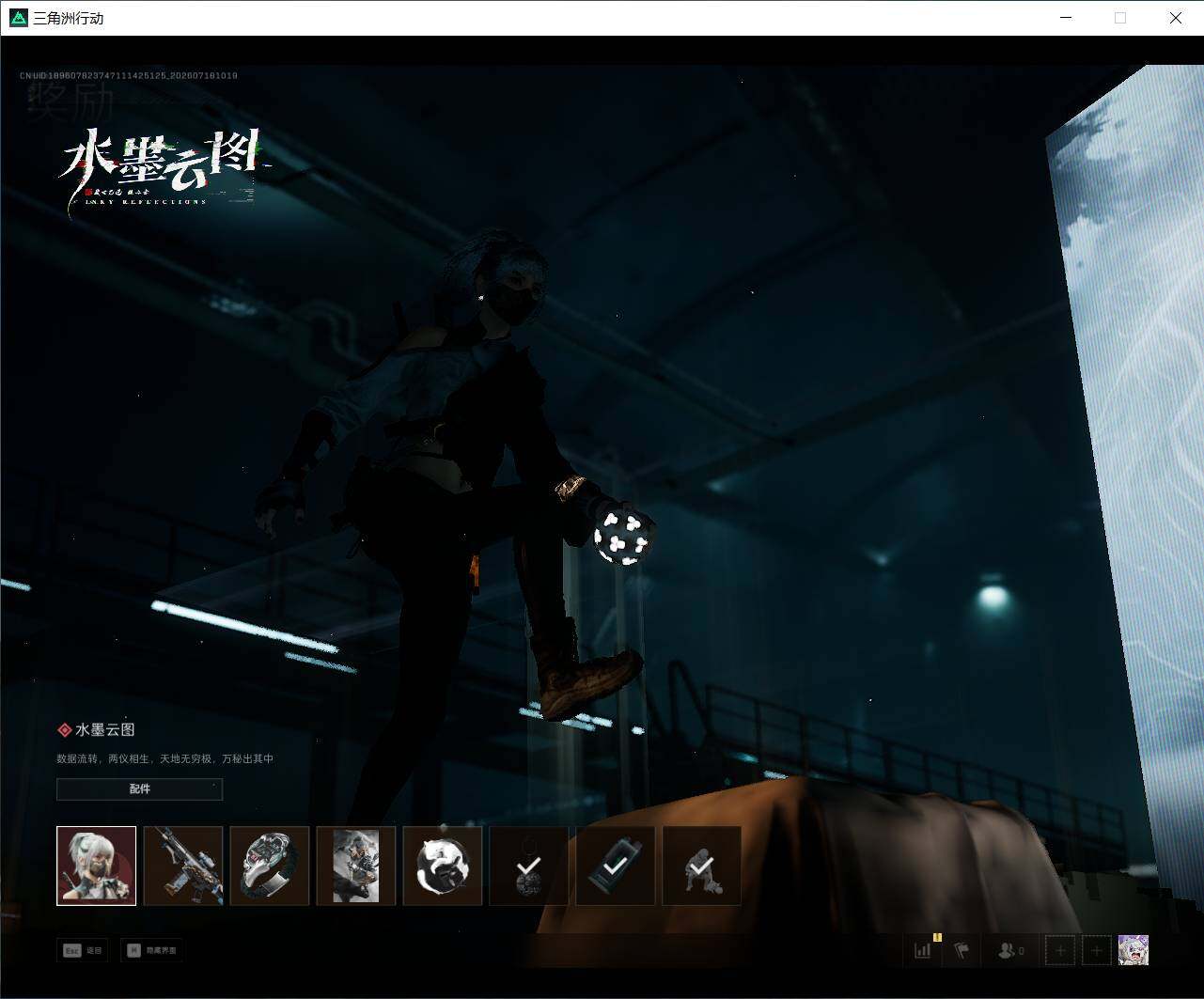Select the rifle weapon skin thumbnail

(x=183, y=866)
